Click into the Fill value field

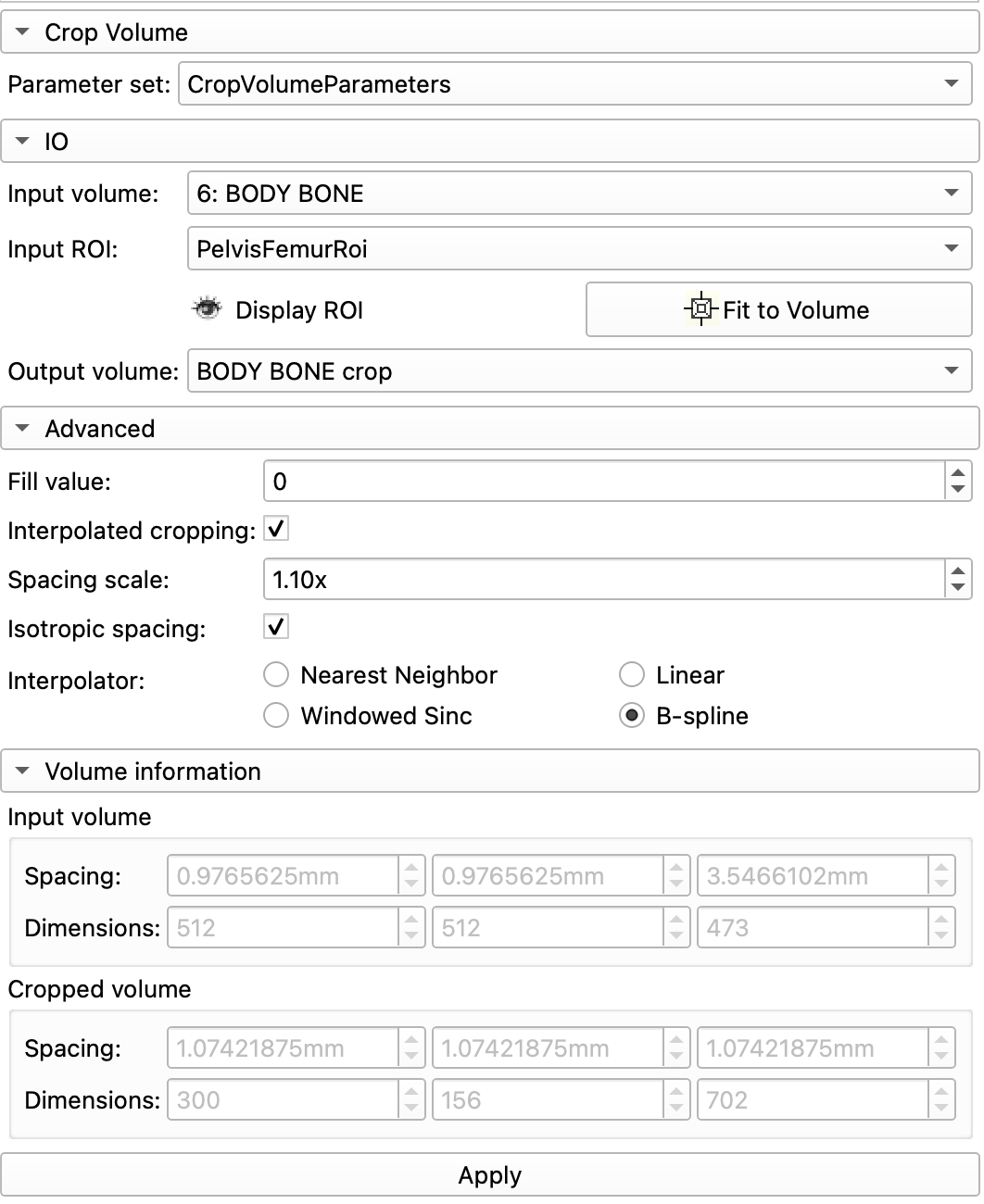click(x=604, y=482)
